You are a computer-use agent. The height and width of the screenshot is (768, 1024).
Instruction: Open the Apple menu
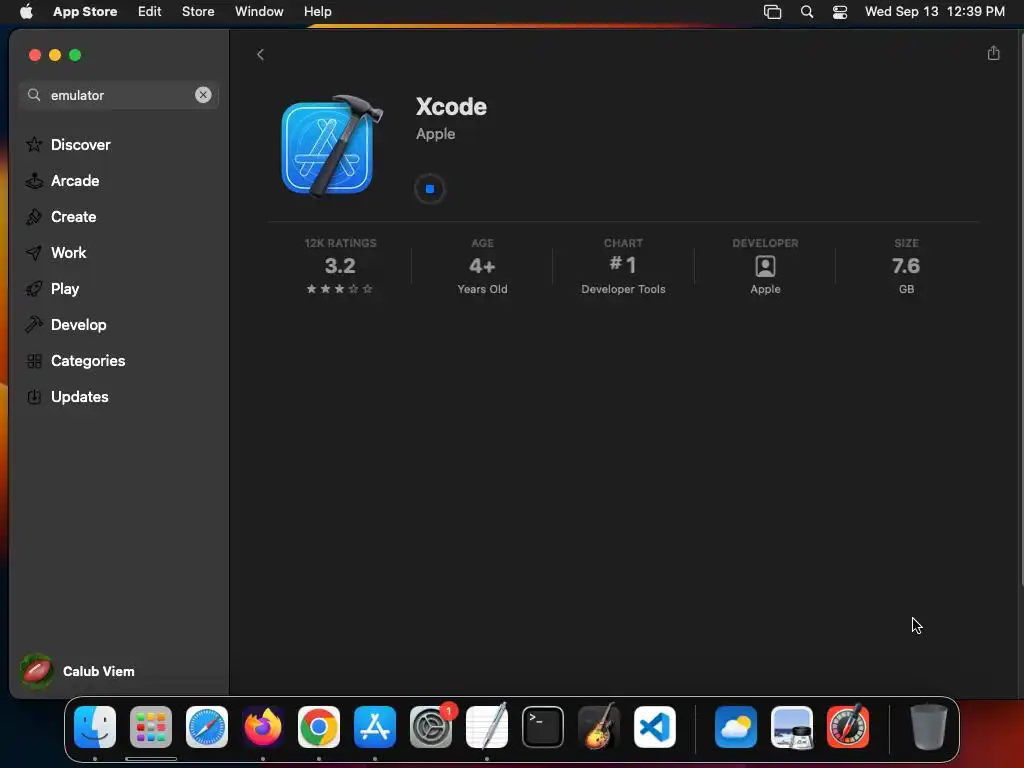(x=26, y=11)
